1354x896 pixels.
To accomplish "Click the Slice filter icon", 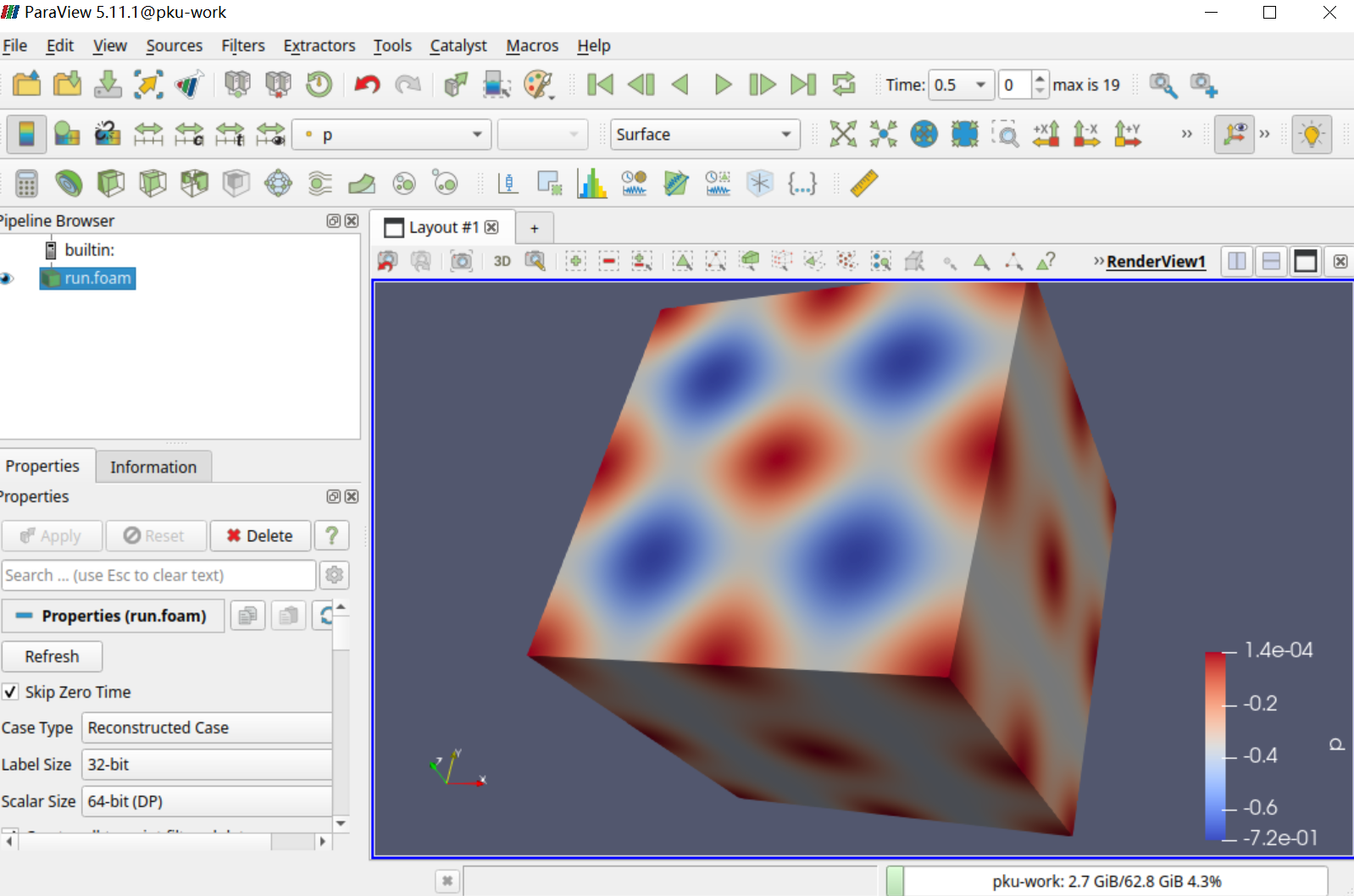I will [153, 183].
